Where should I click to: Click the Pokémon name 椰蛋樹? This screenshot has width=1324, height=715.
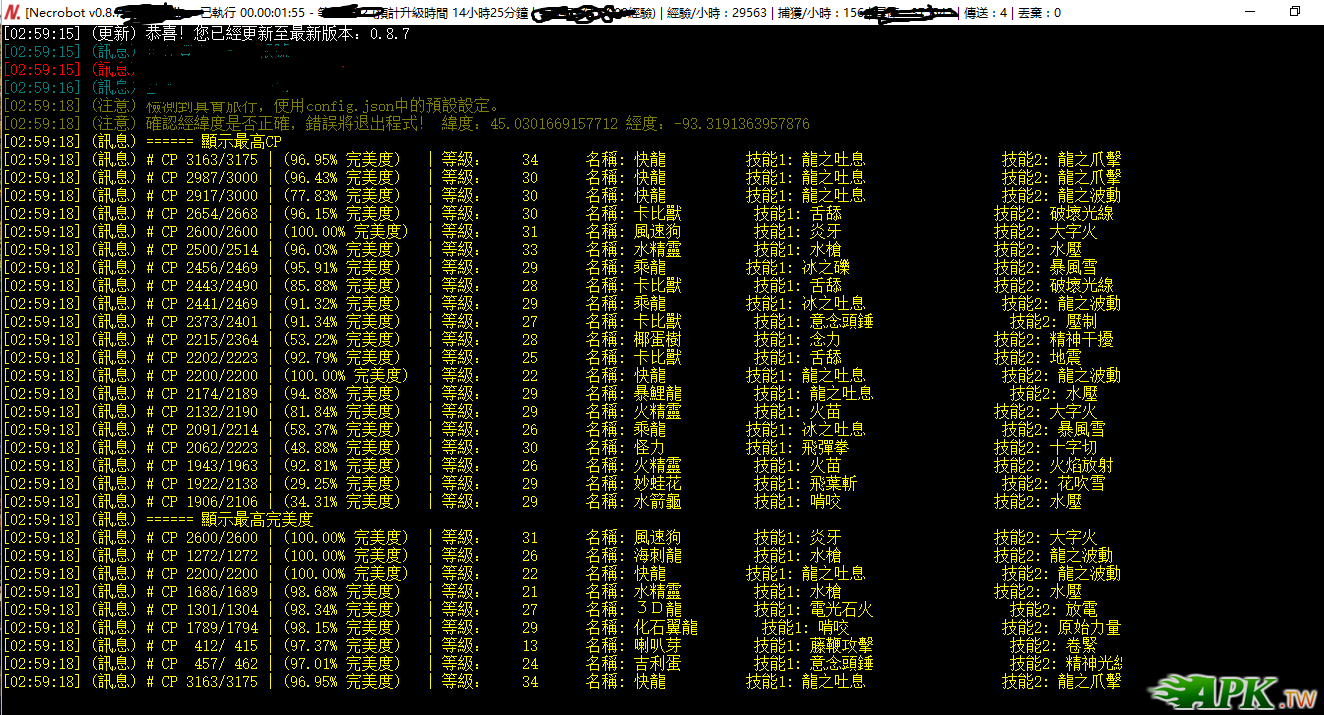click(658, 339)
